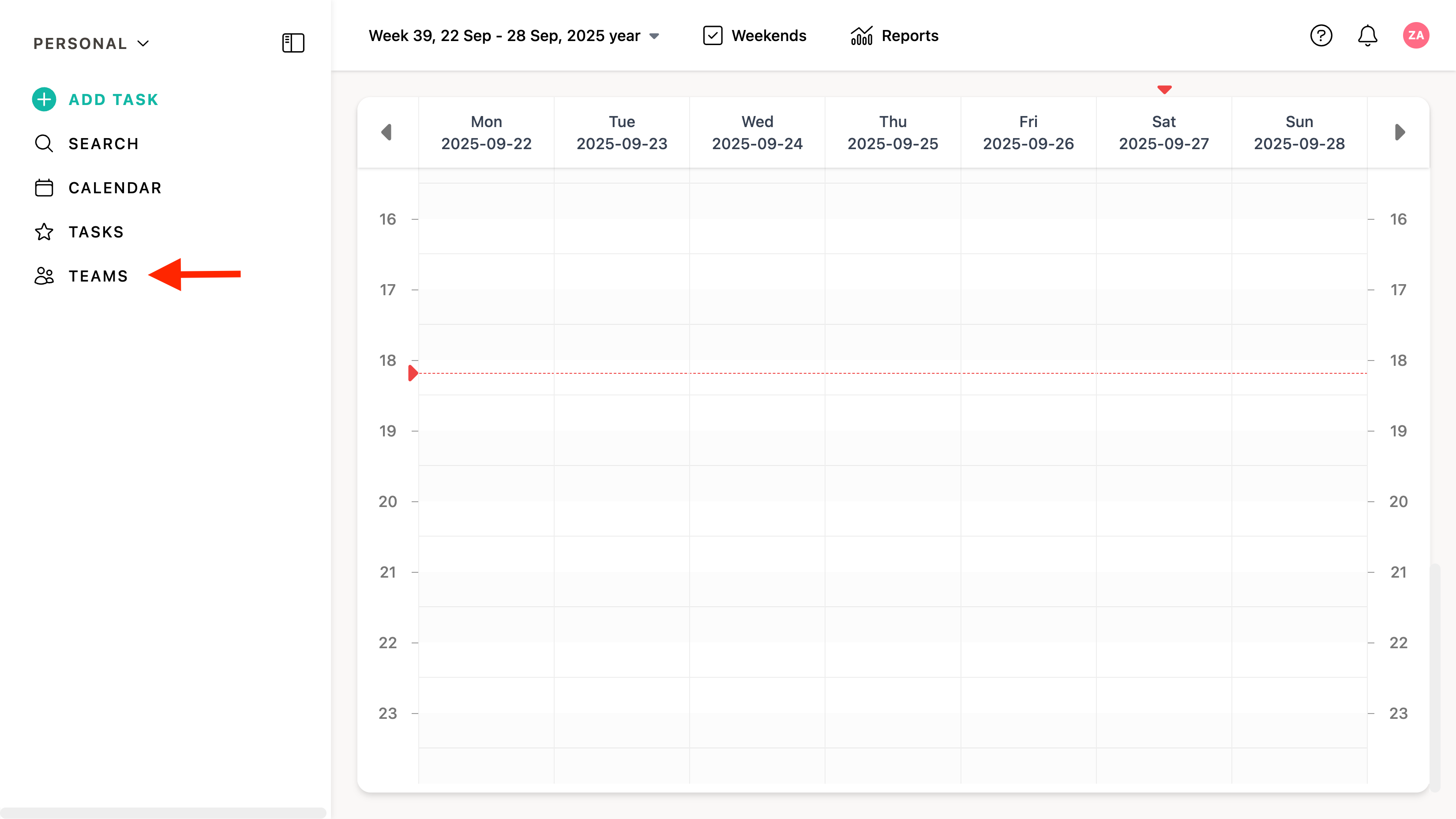Open the help question mark icon
Image resolution: width=1456 pixels, height=819 pixels.
click(x=1321, y=36)
